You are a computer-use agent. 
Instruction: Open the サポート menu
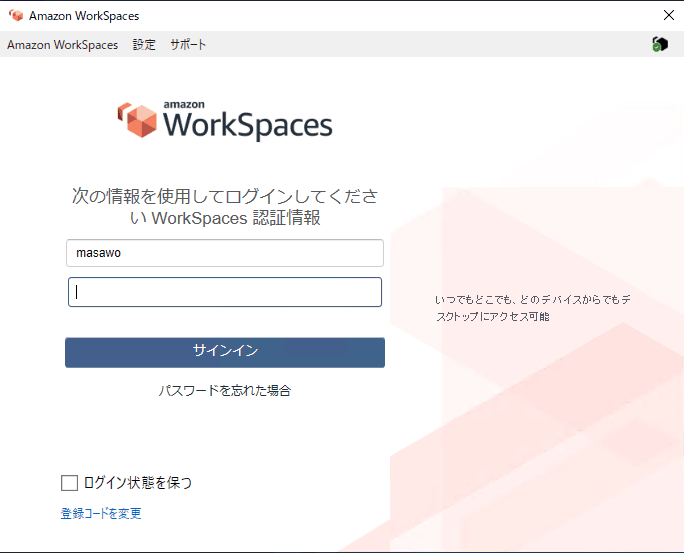[x=188, y=44]
